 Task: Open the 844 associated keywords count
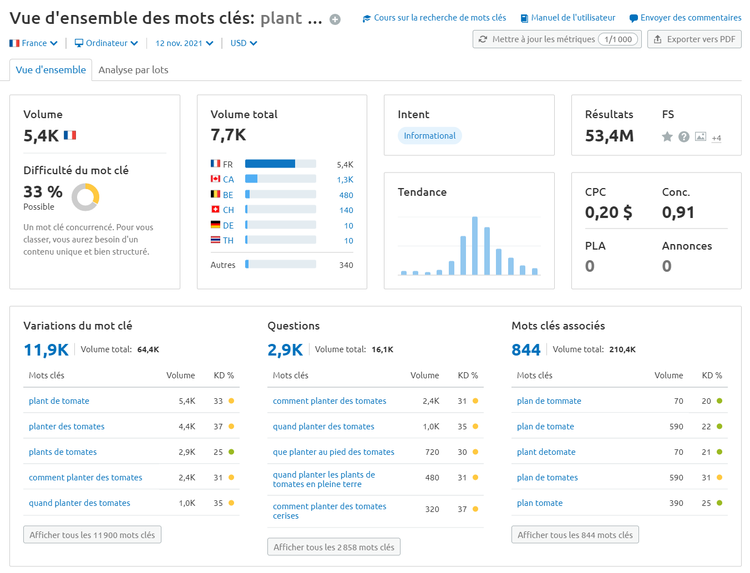point(526,350)
